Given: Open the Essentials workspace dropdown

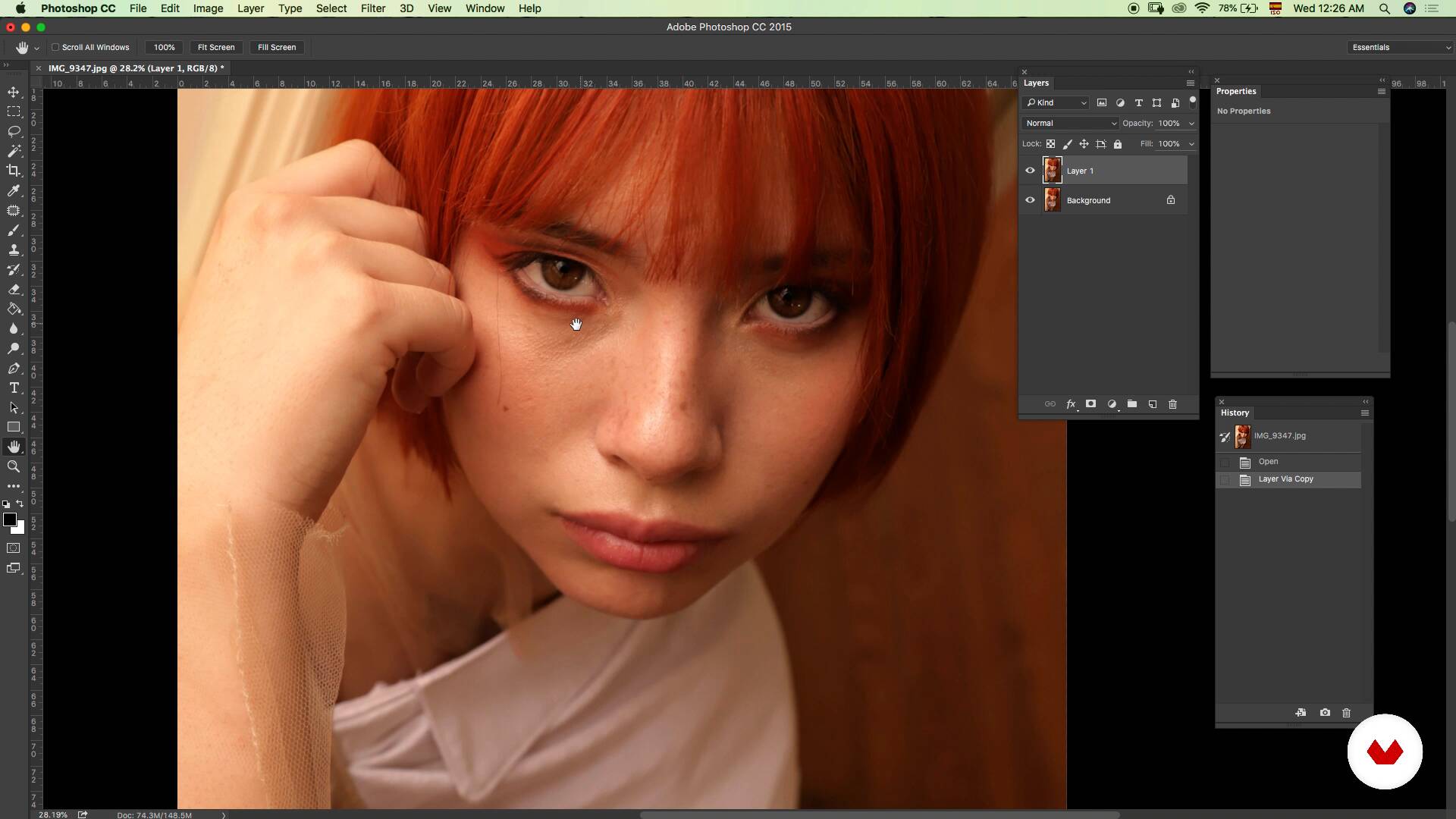Looking at the screenshot, I should (x=1400, y=47).
